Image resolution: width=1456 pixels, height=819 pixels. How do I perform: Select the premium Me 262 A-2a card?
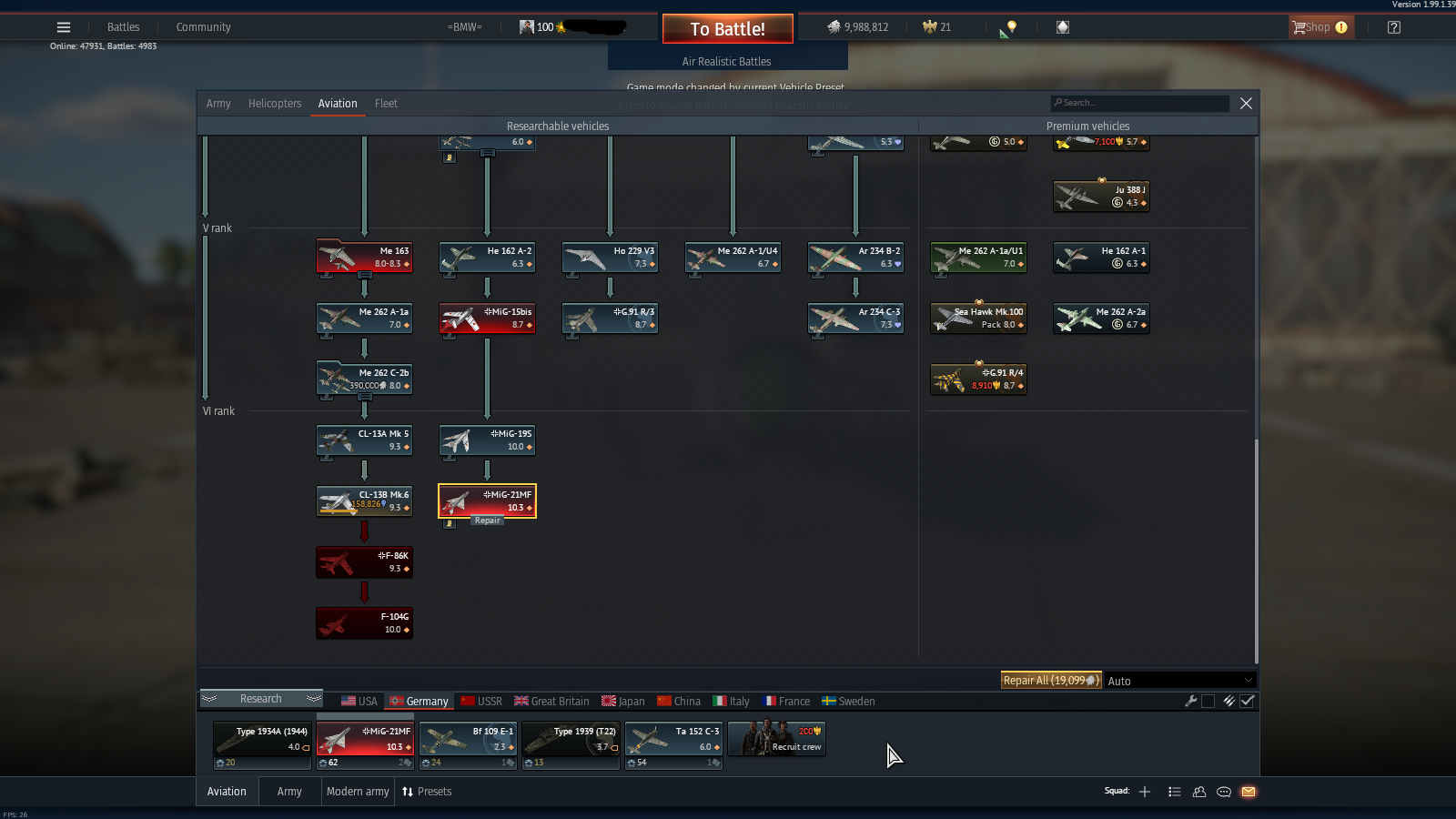[1101, 318]
